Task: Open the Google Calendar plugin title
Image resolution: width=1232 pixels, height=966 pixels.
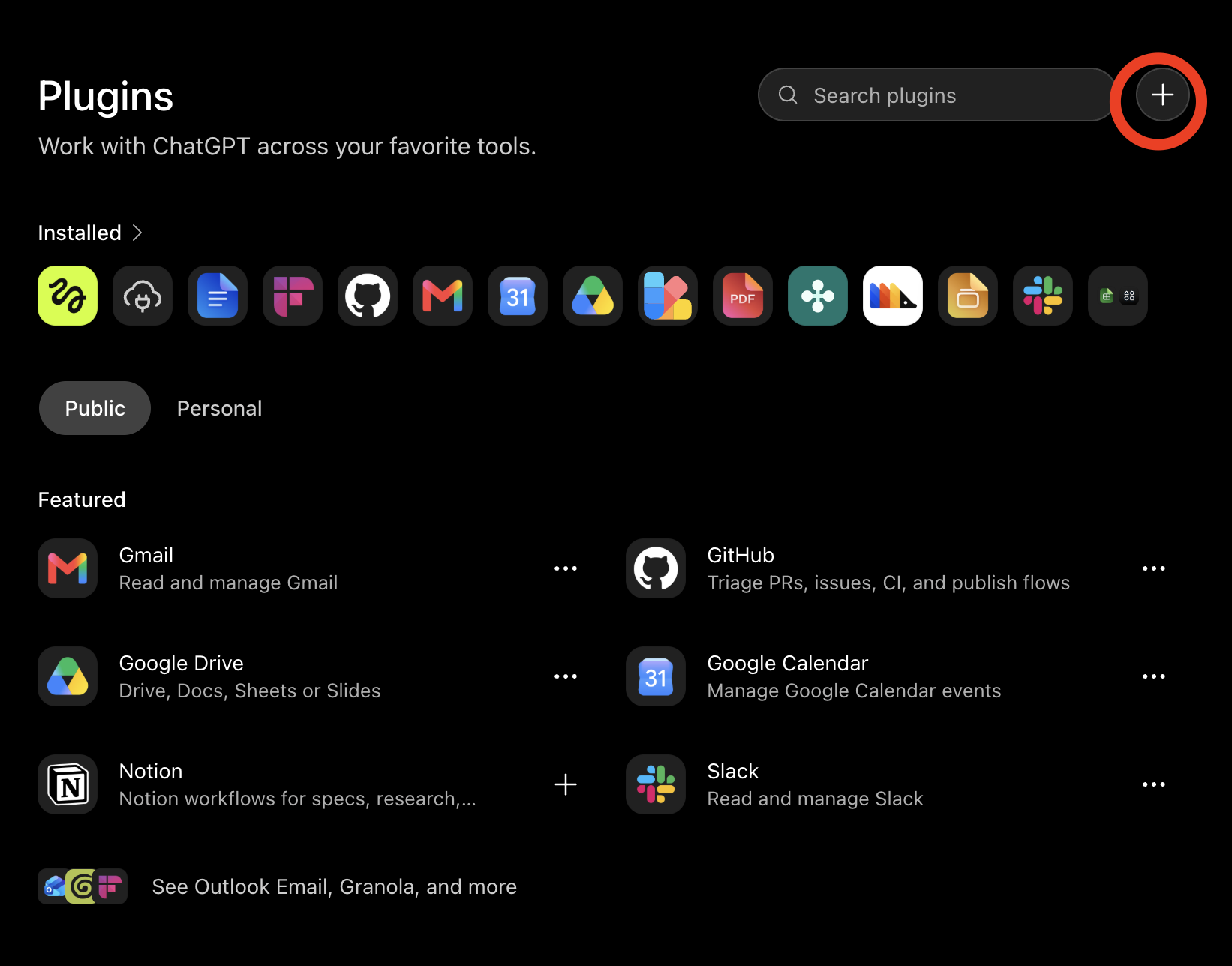Action: (787, 663)
